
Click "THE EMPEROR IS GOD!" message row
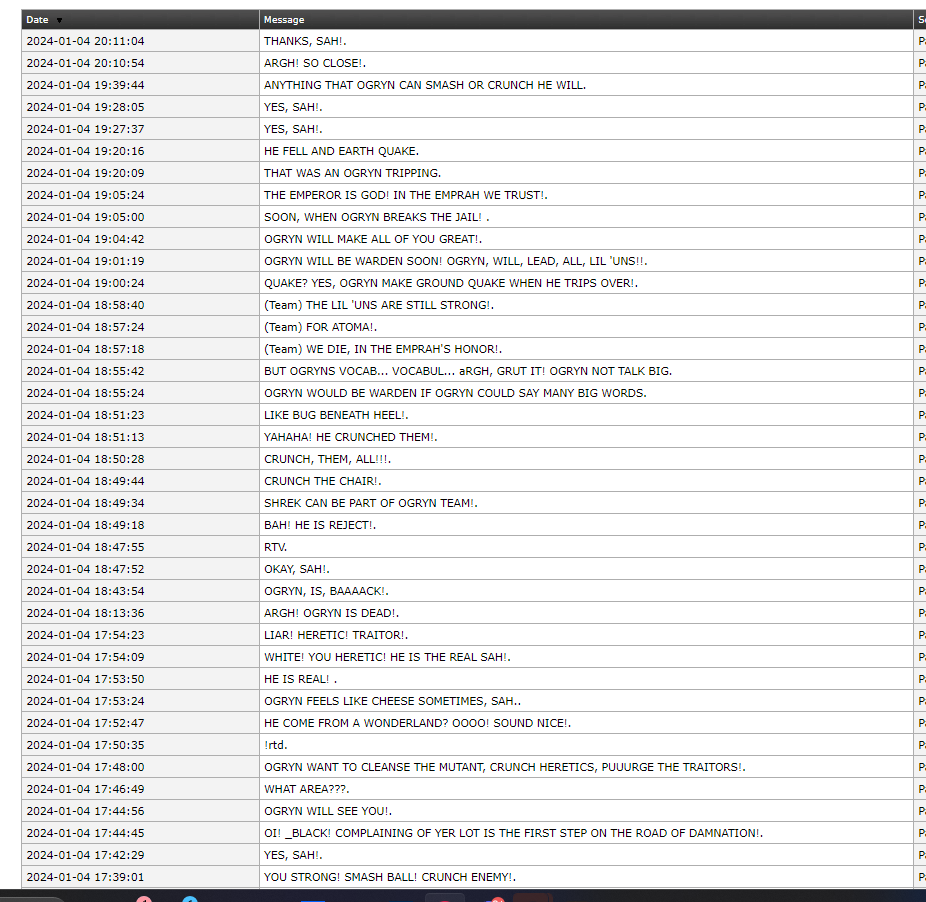pyautogui.click(x=405, y=195)
